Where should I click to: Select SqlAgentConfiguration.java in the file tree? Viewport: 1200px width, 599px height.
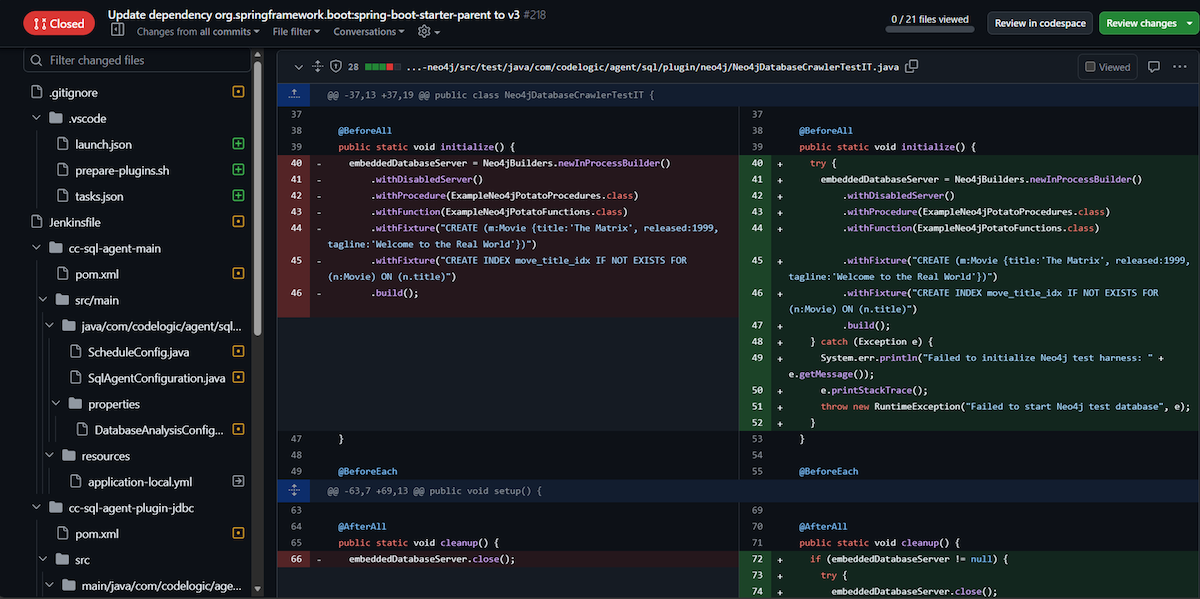(156, 378)
